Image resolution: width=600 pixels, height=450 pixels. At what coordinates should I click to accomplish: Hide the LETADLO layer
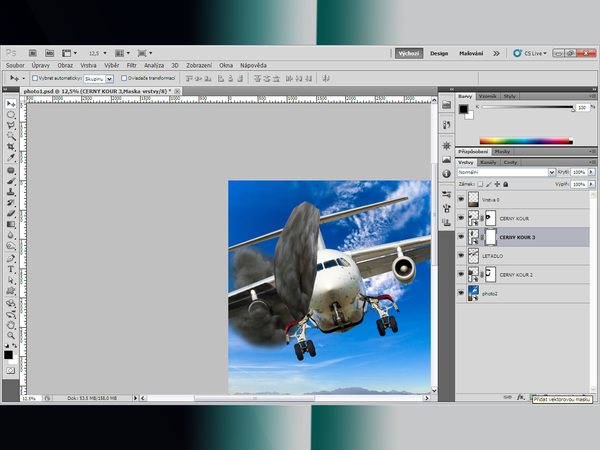coord(461,255)
